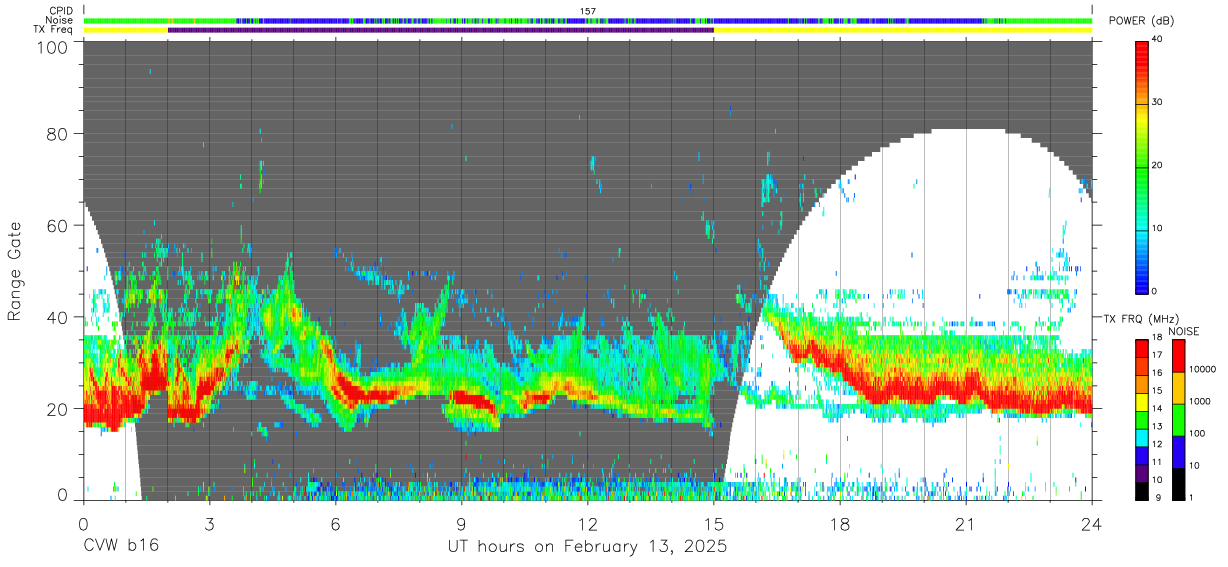Click the NOISE legend title
Viewport: 1228px width, 567px height.
click(x=1183, y=331)
